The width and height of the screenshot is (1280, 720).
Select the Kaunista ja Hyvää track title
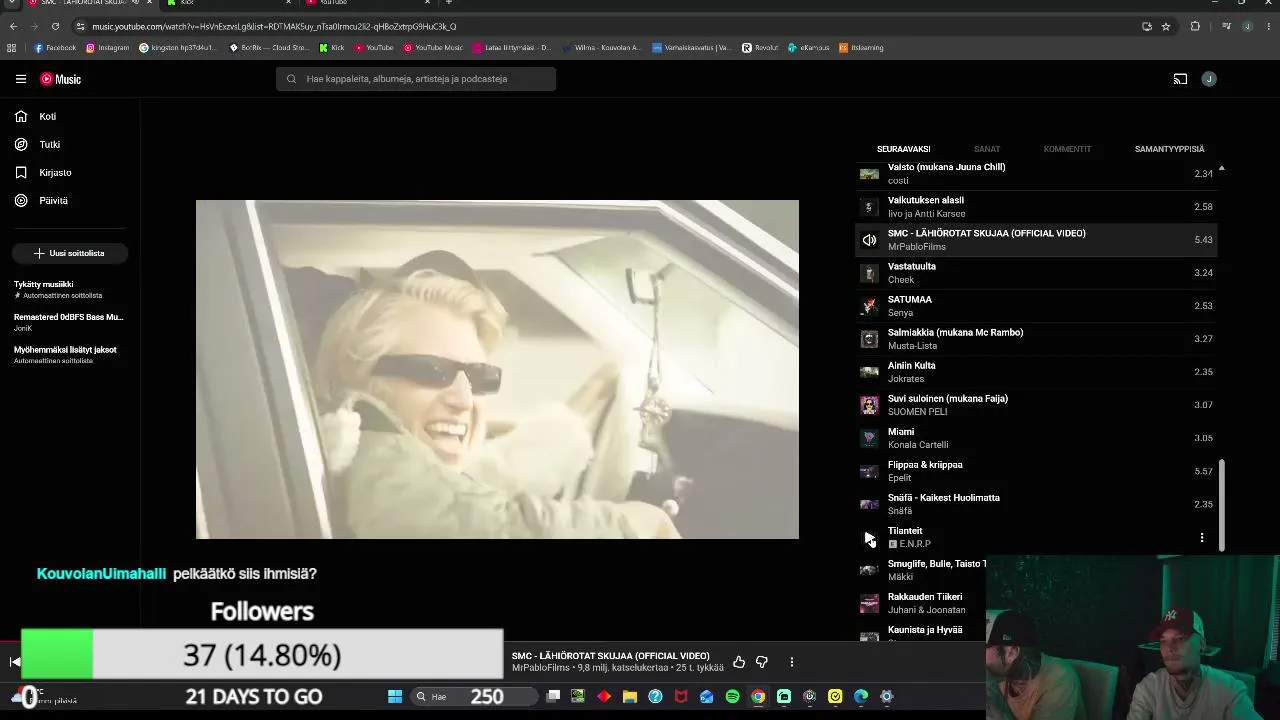pos(925,630)
